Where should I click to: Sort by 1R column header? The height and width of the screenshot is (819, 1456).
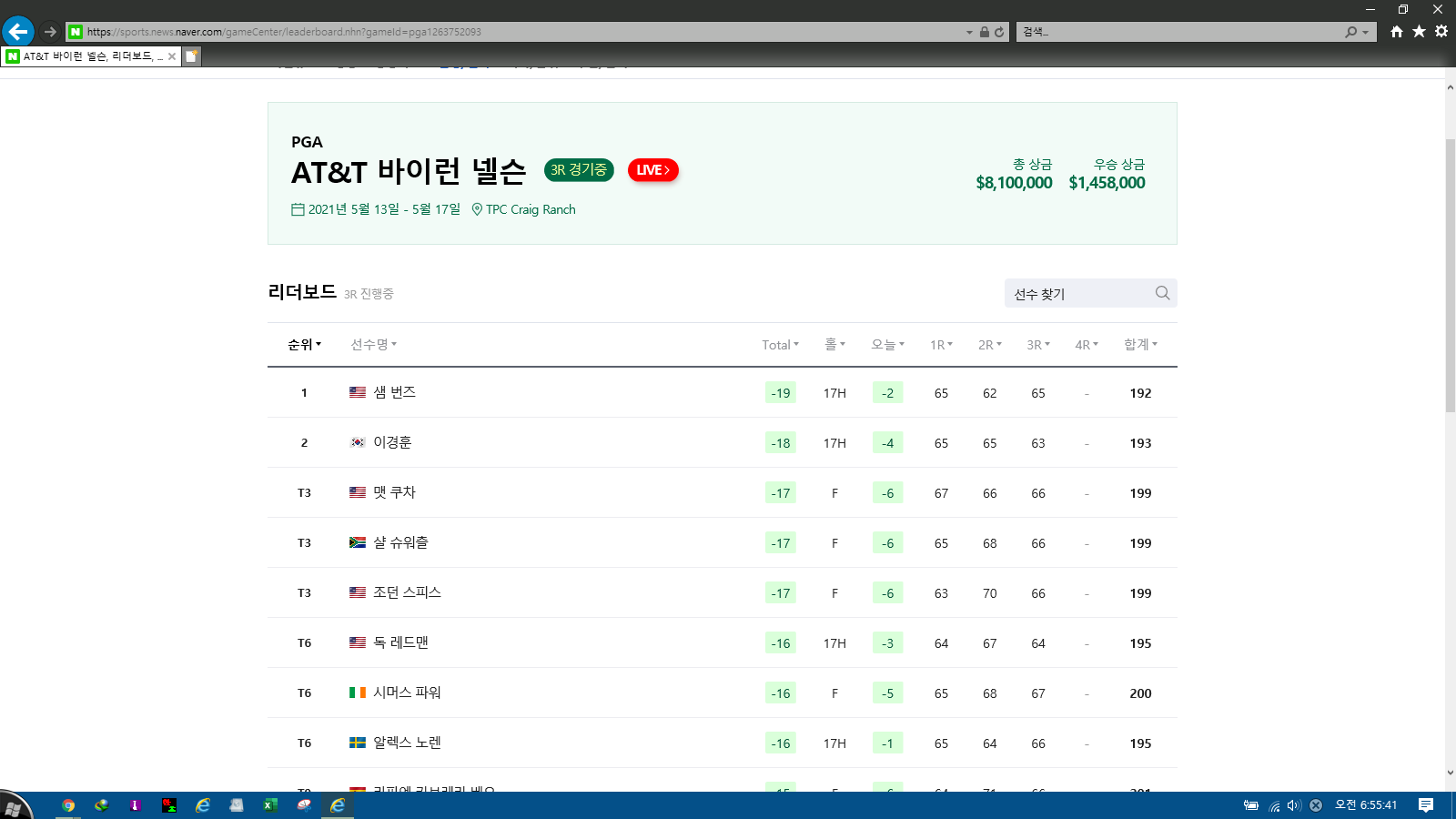pyautogui.click(x=942, y=345)
